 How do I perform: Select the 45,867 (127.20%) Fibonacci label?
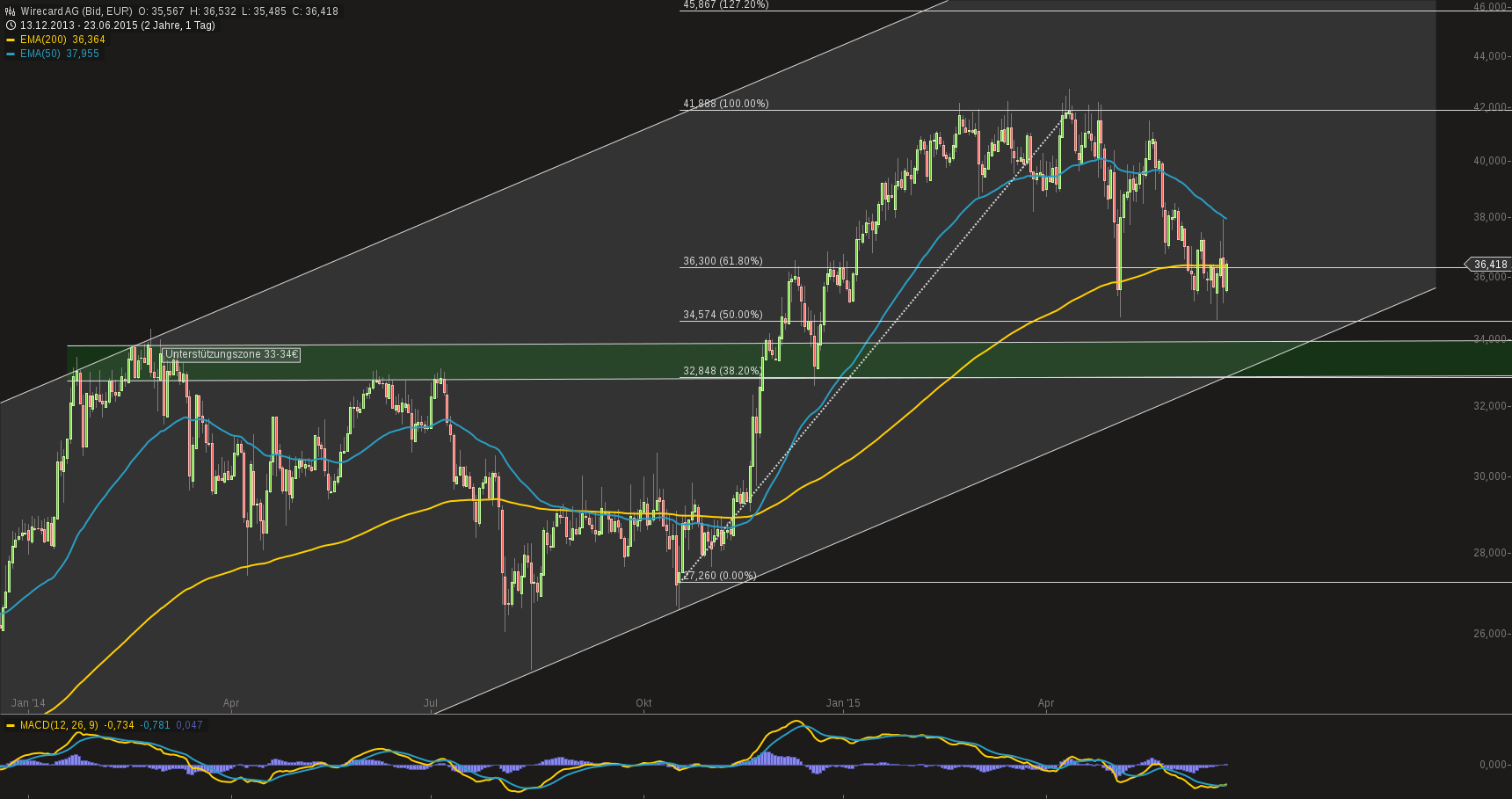[x=726, y=4]
